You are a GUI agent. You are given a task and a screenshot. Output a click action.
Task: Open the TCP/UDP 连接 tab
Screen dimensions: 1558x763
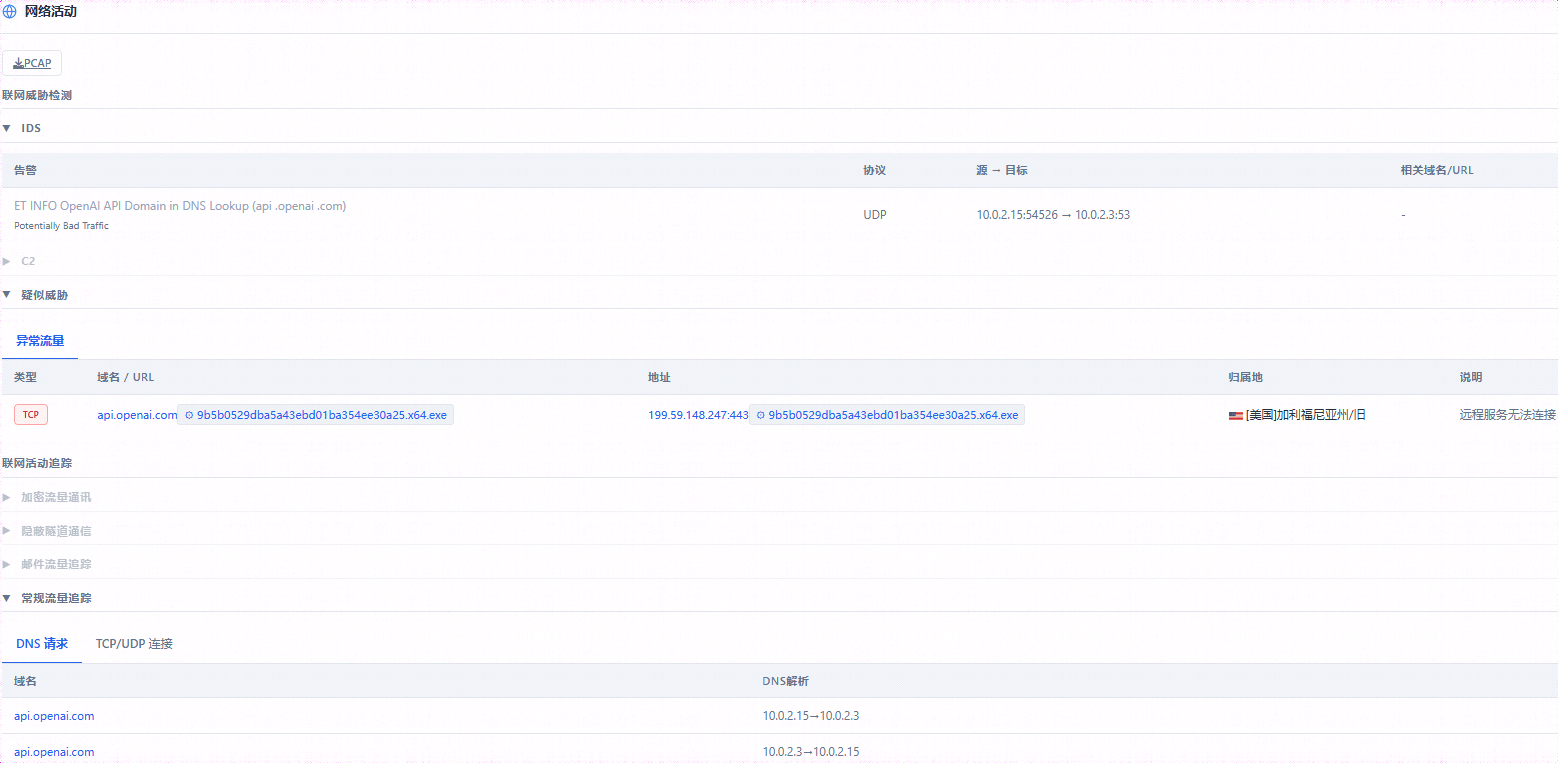[x=134, y=644]
